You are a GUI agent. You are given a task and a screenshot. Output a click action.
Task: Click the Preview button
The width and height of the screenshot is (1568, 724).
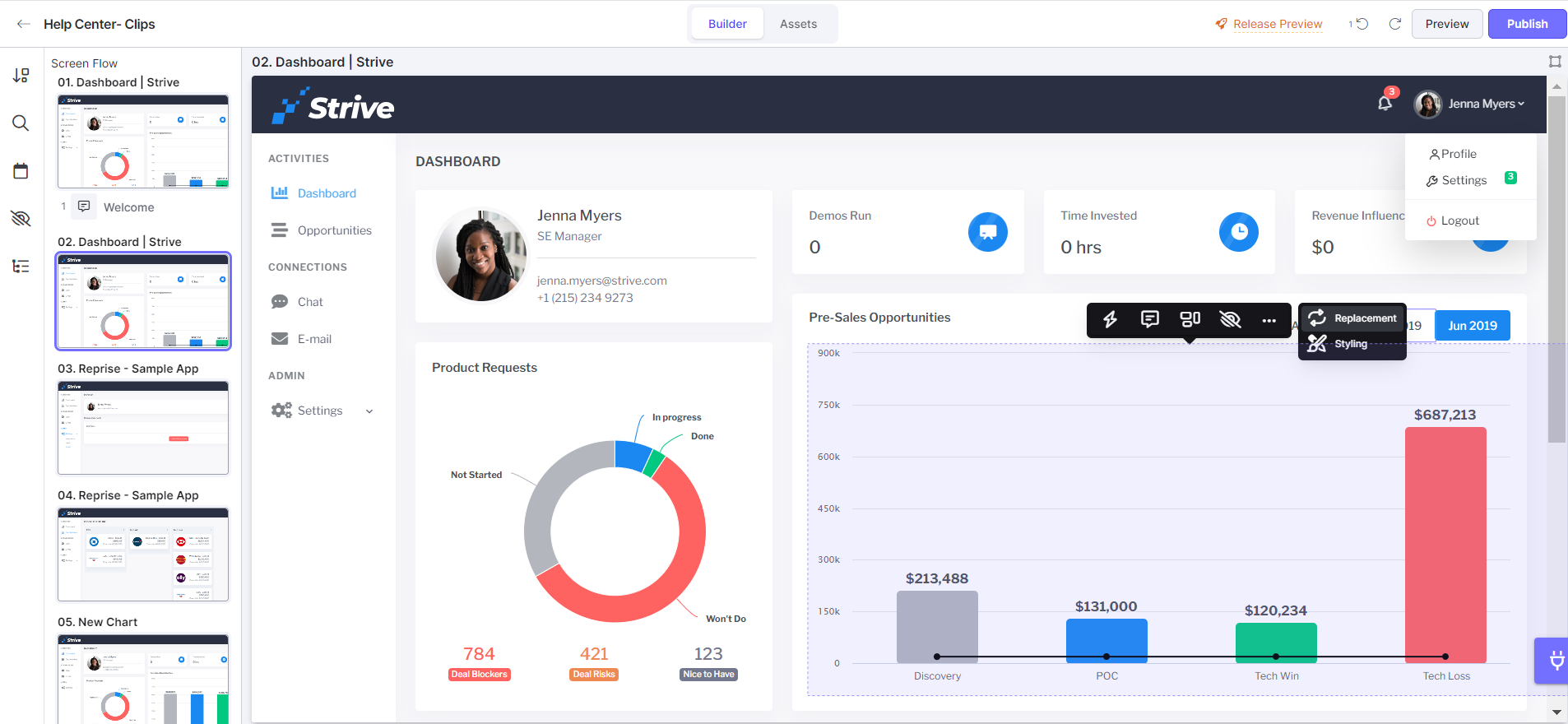tap(1447, 24)
